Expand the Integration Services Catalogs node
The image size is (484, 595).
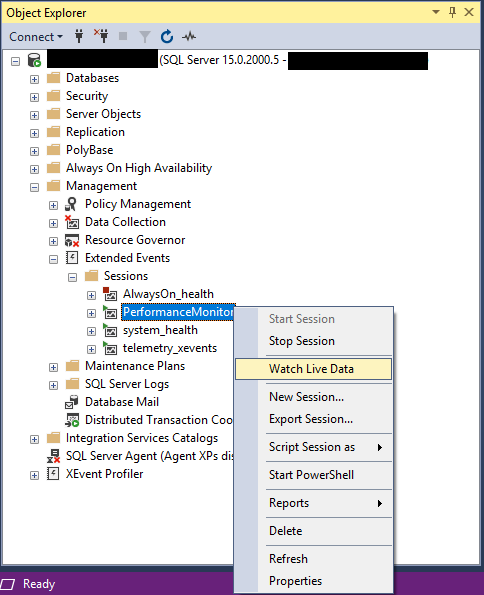pyautogui.click(x=35, y=439)
